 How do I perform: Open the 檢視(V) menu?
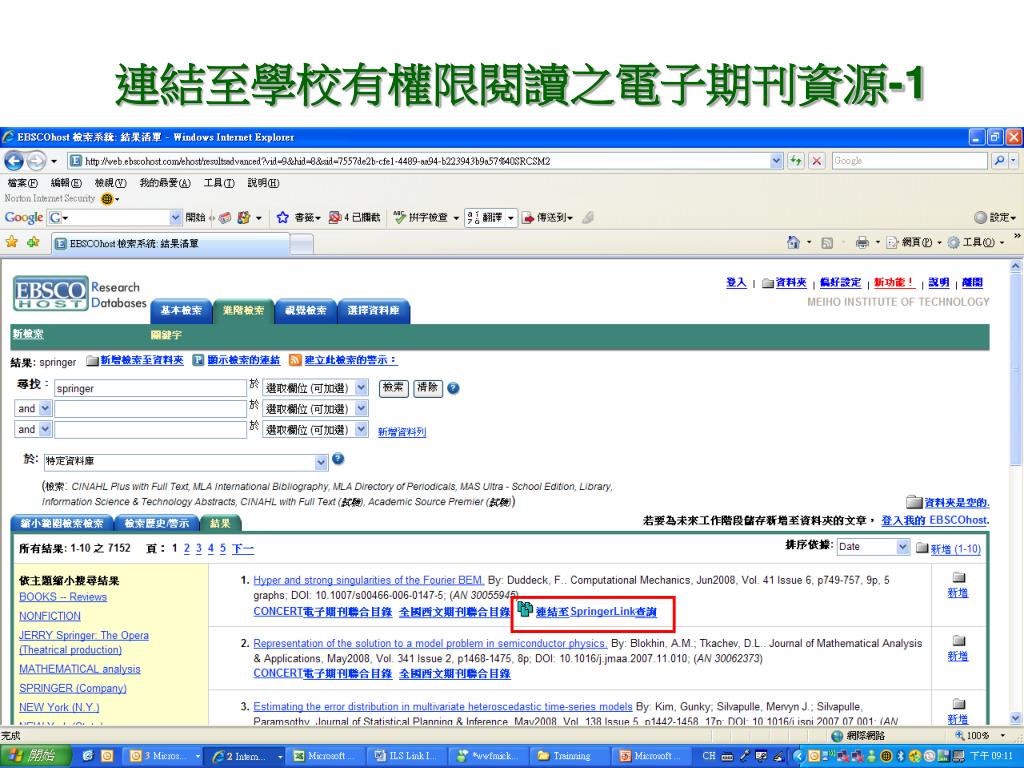[110, 183]
